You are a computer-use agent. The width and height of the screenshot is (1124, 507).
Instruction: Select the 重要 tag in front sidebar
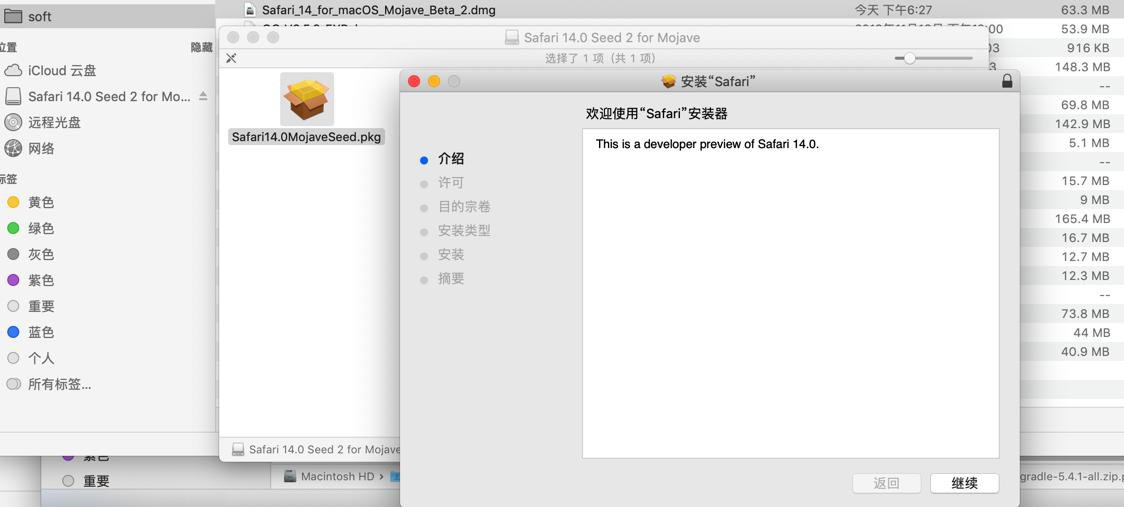click(41, 306)
